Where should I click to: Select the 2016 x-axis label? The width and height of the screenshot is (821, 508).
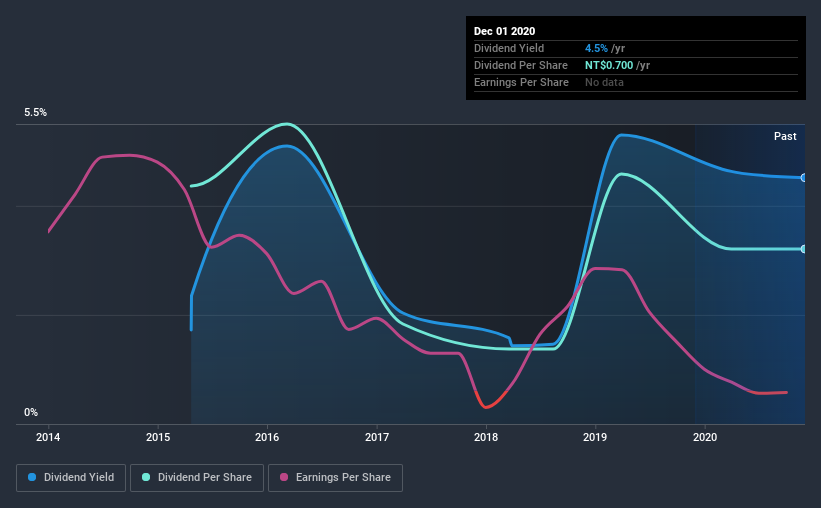tap(267, 437)
